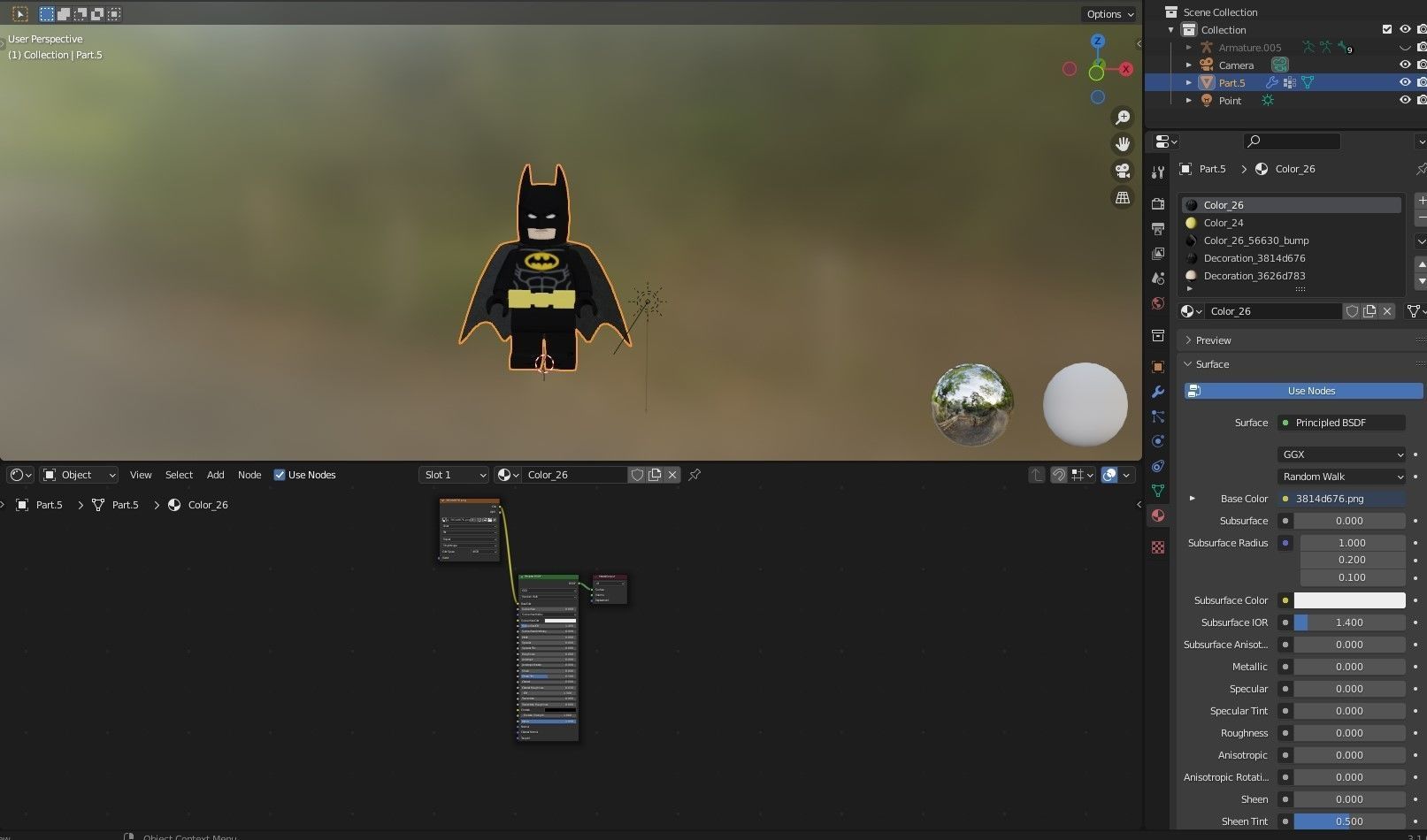The width and height of the screenshot is (1427, 840).
Task: Open the Texture properties tab
Action: tap(1158, 547)
